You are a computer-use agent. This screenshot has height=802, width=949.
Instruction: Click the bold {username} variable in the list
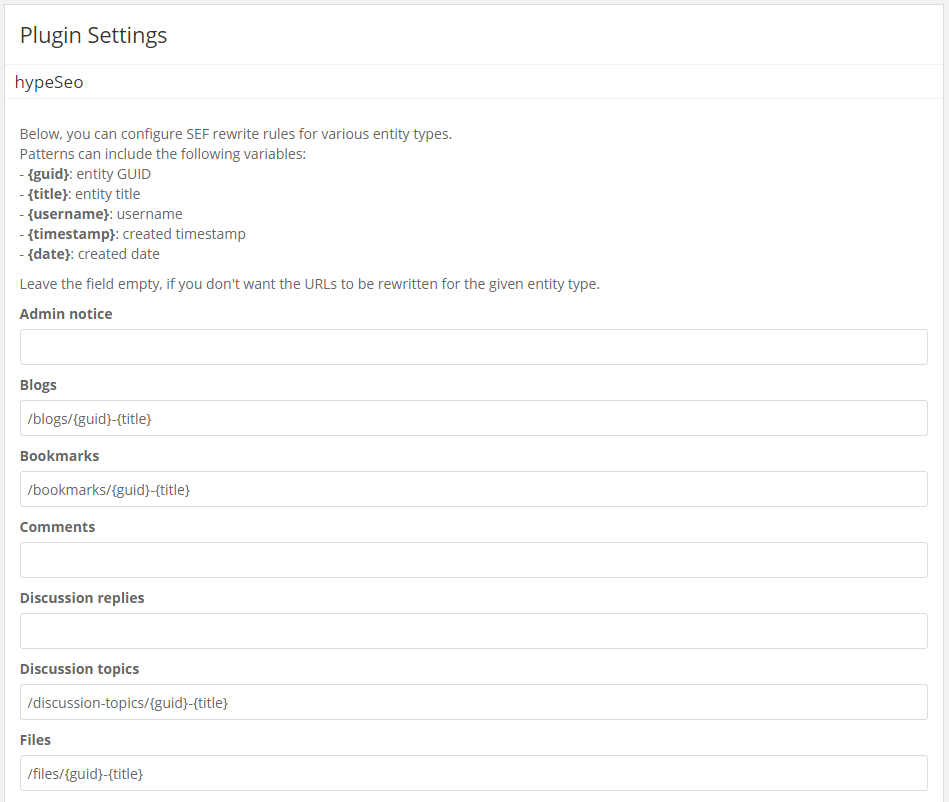tap(68, 214)
